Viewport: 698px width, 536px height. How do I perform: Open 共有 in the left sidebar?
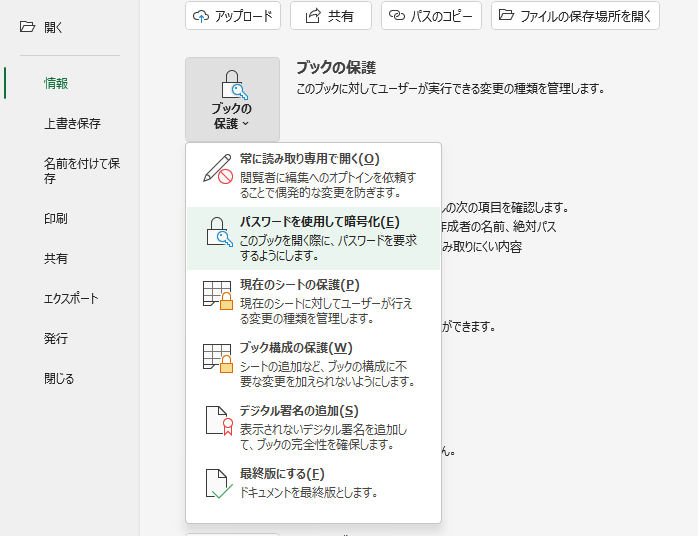56,259
